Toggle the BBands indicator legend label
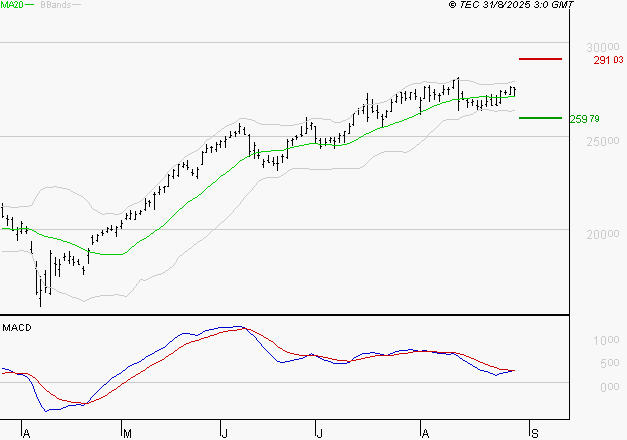The width and height of the screenshot is (627, 440). (x=55, y=5)
